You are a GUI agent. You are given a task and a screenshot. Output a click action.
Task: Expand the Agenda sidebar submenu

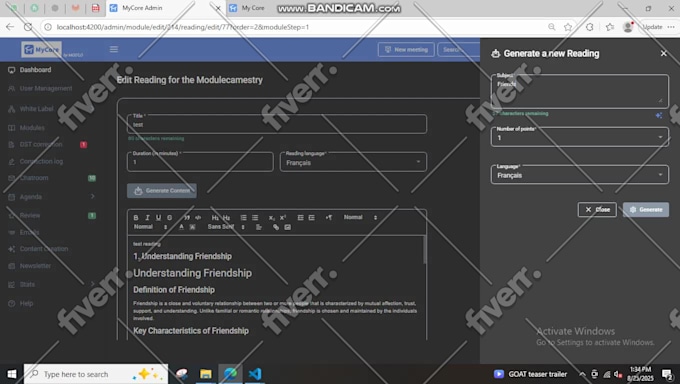pos(92,197)
